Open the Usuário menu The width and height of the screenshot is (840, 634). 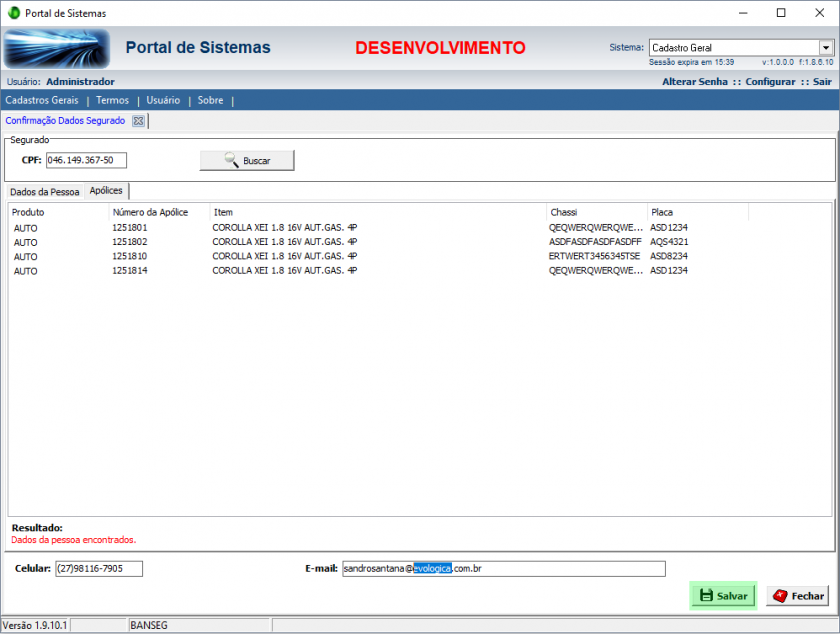point(163,100)
